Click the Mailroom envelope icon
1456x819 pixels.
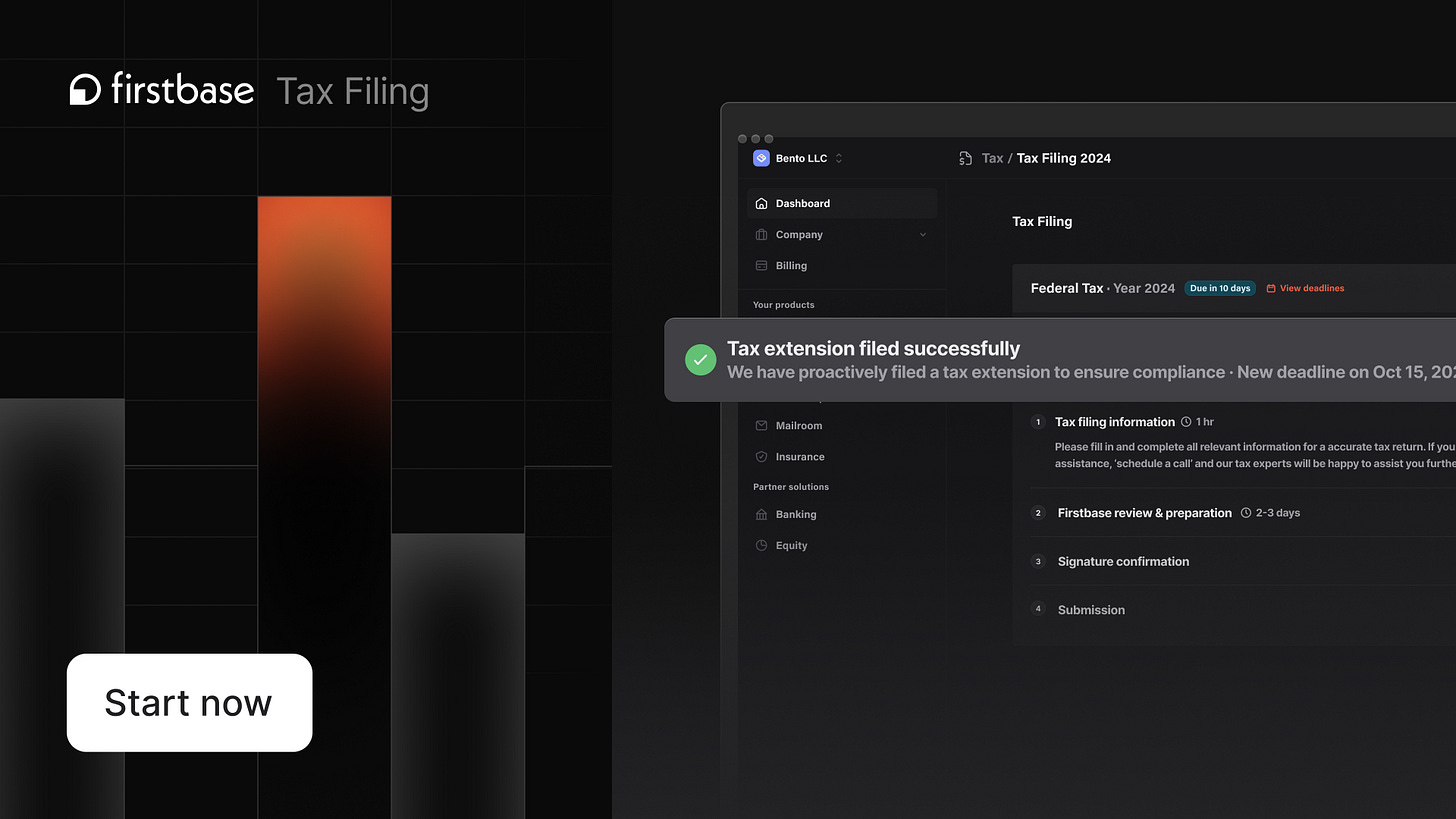click(761, 425)
